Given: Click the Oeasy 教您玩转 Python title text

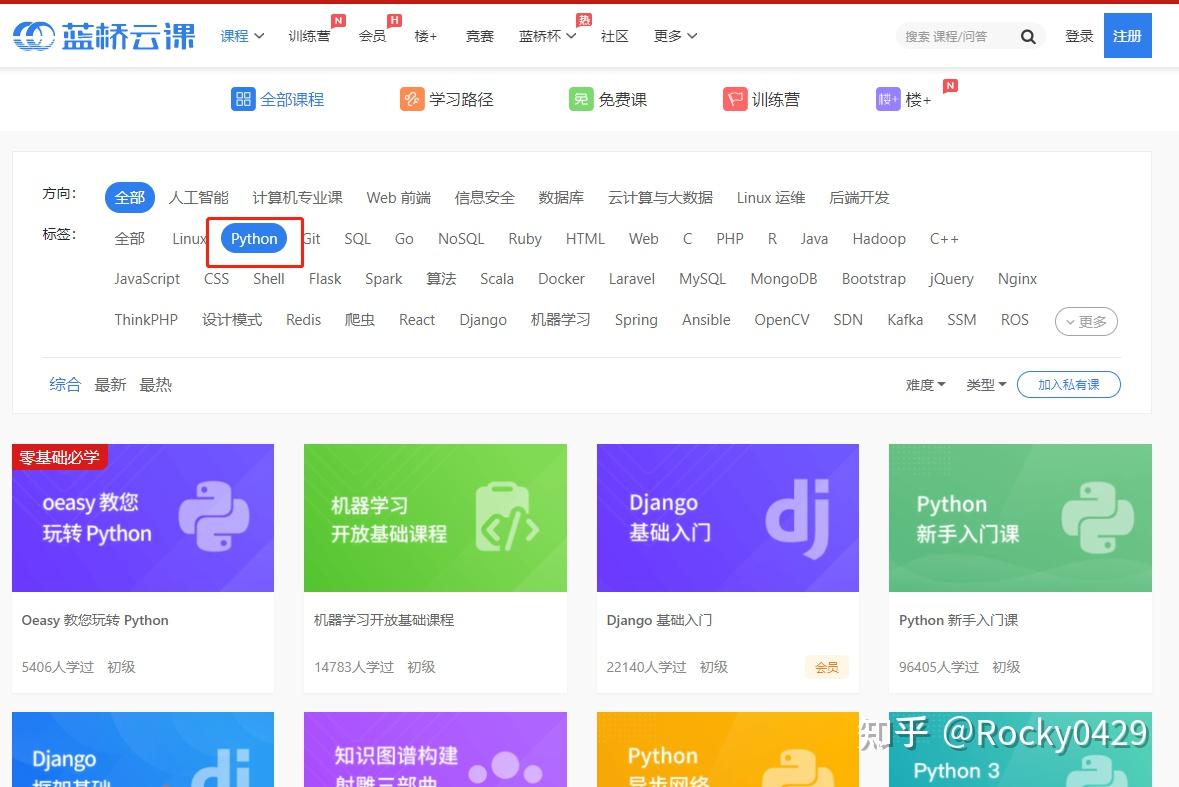Looking at the screenshot, I should [95, 620].
